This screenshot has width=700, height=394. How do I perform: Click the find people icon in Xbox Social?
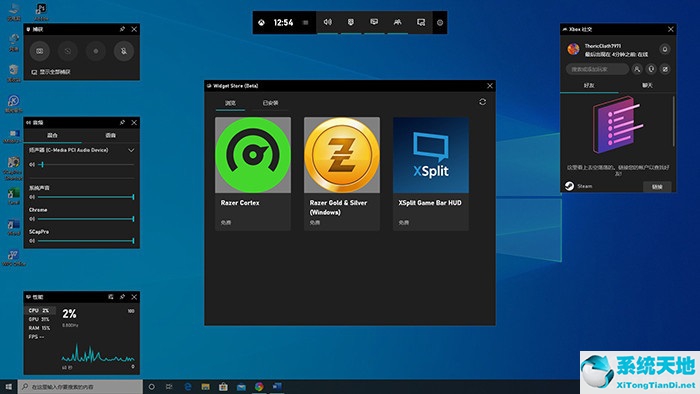pyautogui.click(x=637, y=69)
